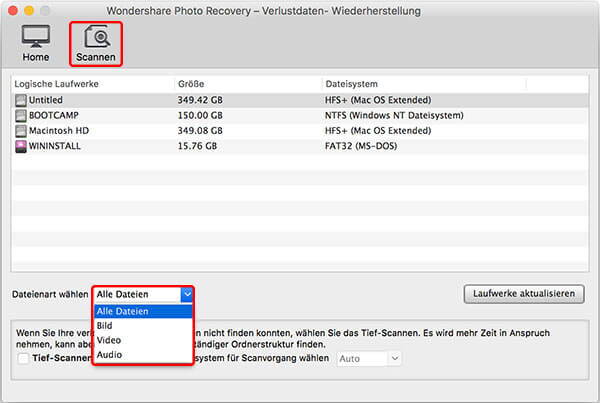
Task: Minimize the window with the yellow button
Action: coord(29,11)
